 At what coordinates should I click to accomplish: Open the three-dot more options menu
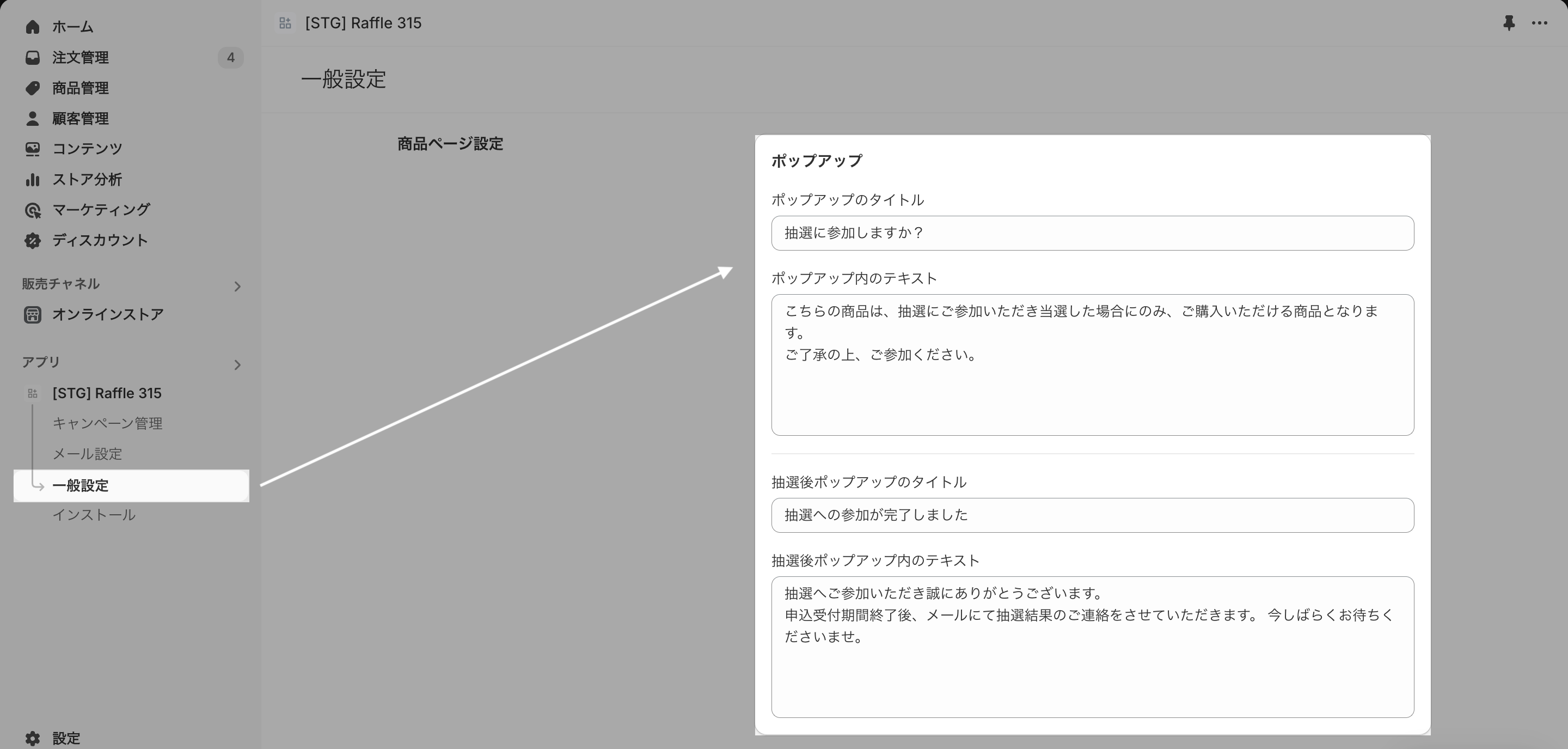click(x=1539, y=23)
